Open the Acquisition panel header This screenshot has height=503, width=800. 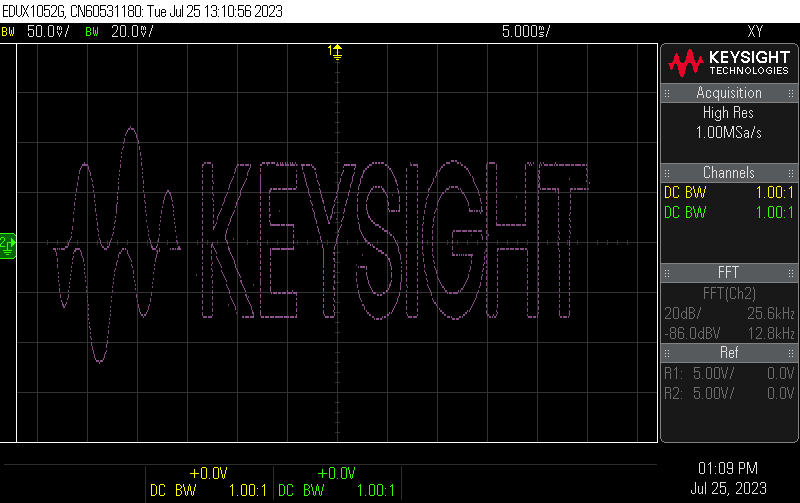tap(729, 93)
